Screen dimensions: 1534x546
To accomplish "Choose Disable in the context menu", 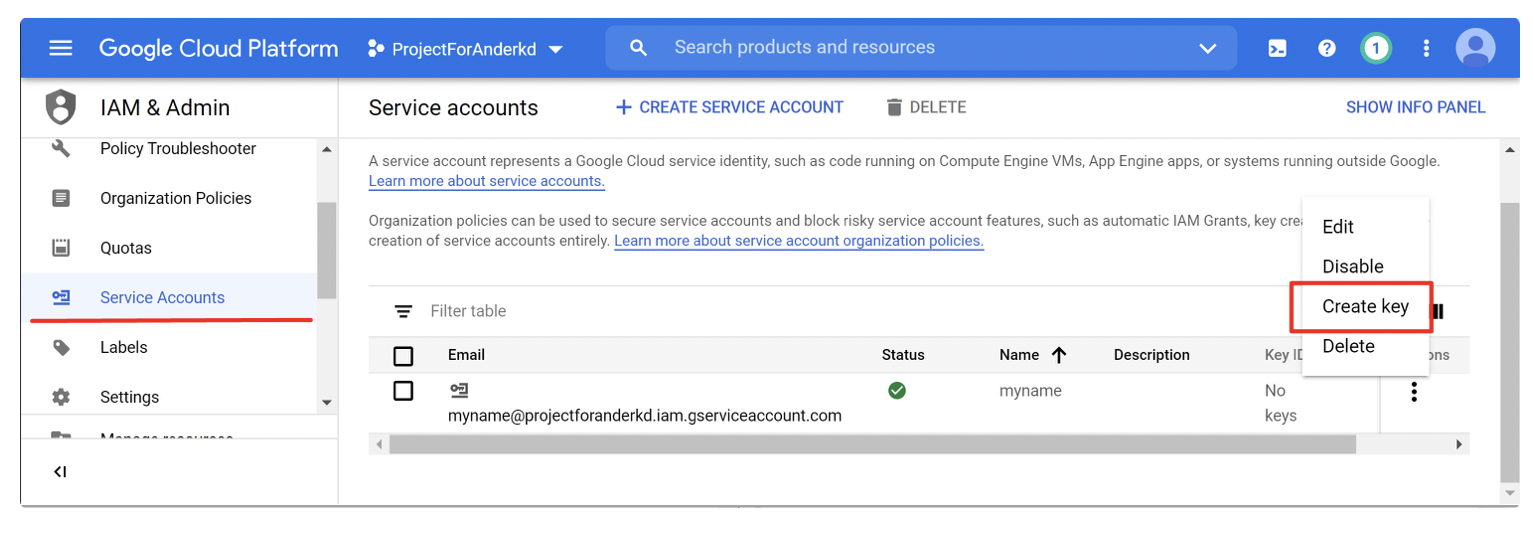I will pos(1352,267).
